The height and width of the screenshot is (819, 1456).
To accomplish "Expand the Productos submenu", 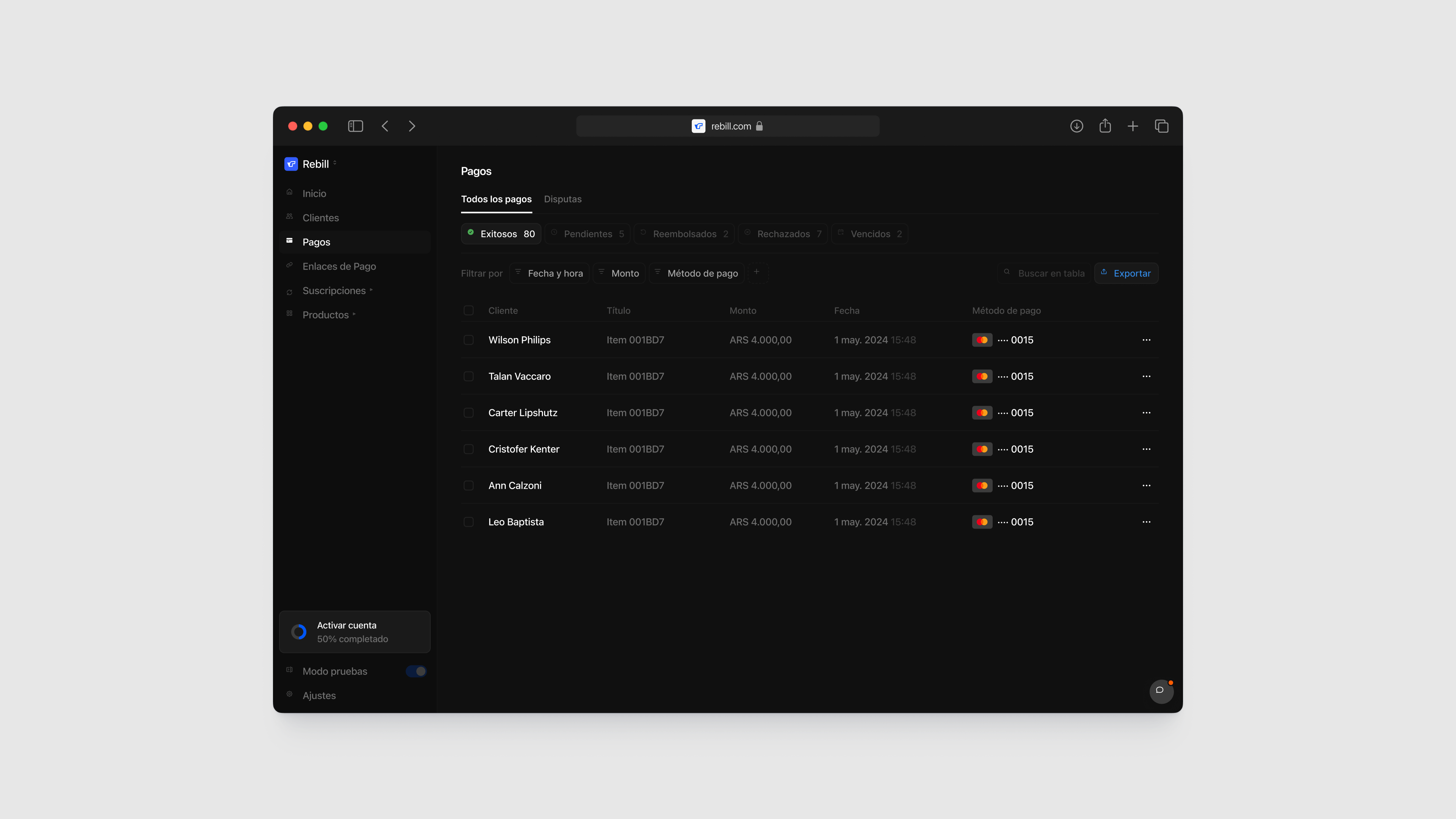I will tap(355, 315).
